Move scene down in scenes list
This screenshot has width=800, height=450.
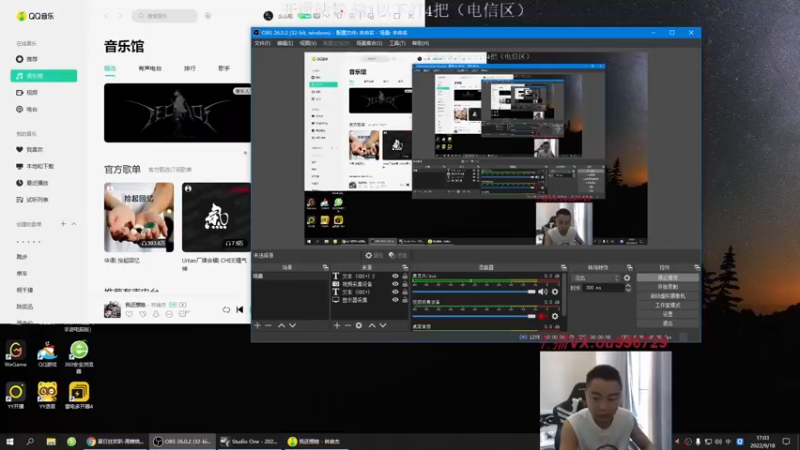[292, 326]
